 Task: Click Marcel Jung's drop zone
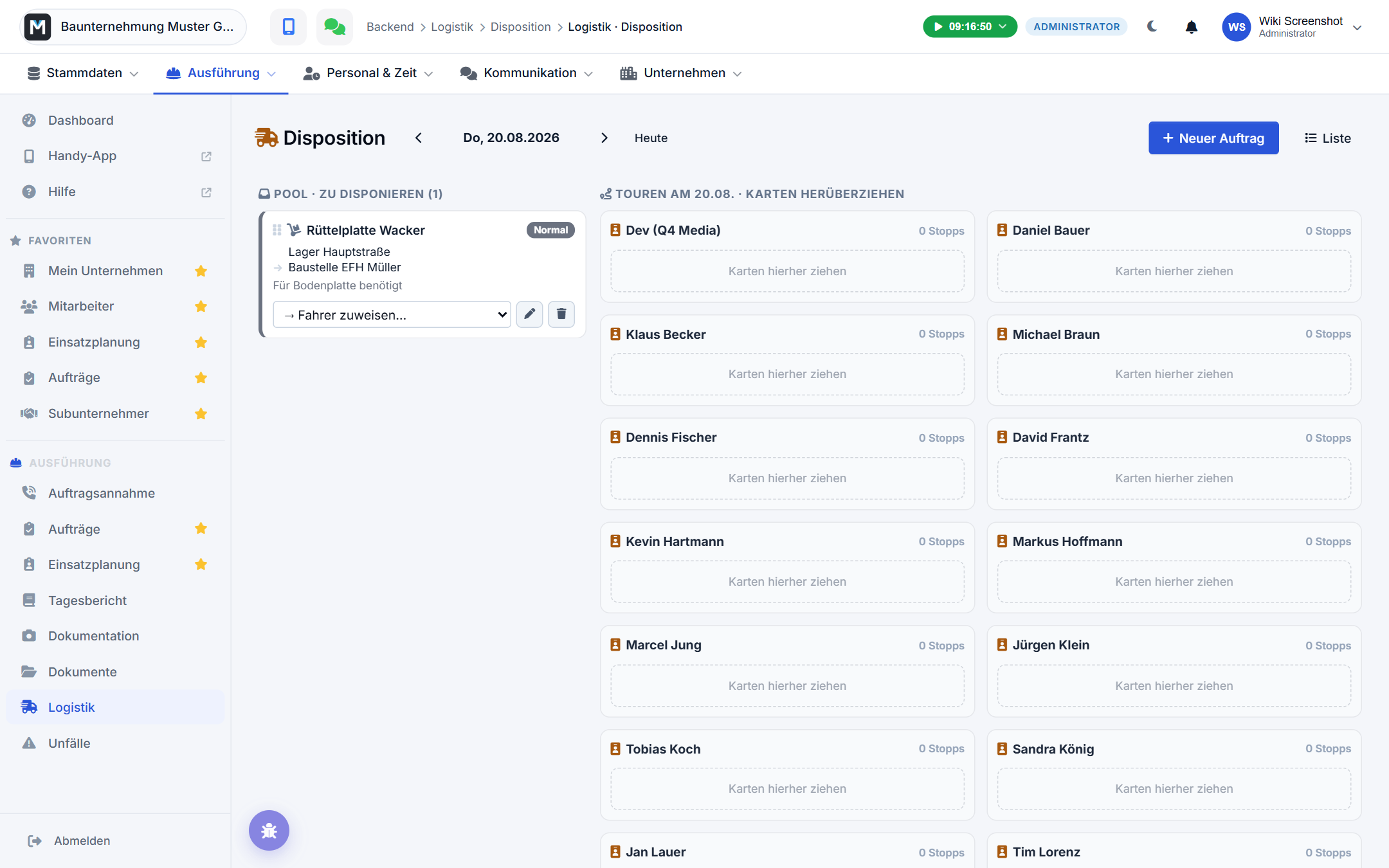[787, 686]
